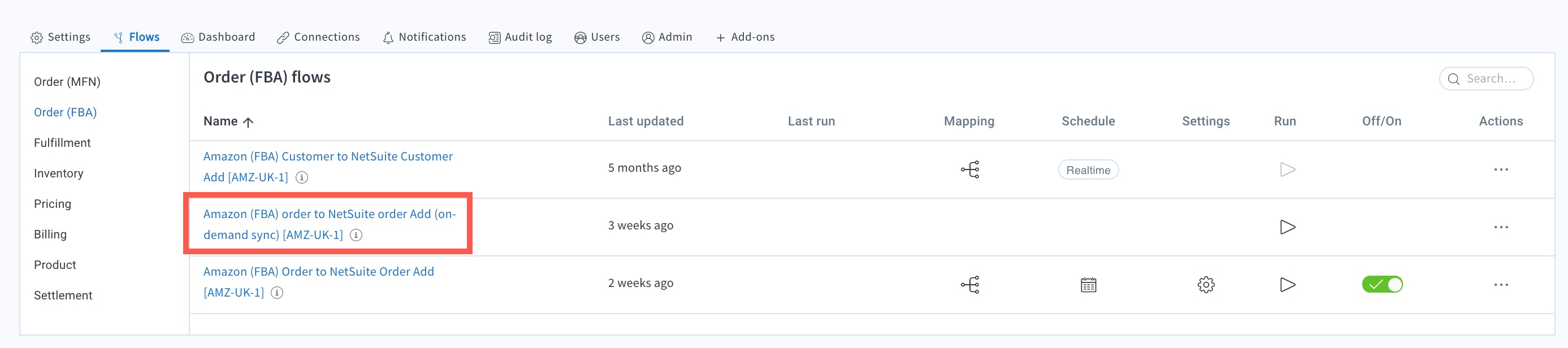Open the on-demand sync order Add flow
Screen dimensions: 1568x348
point(330,224)
